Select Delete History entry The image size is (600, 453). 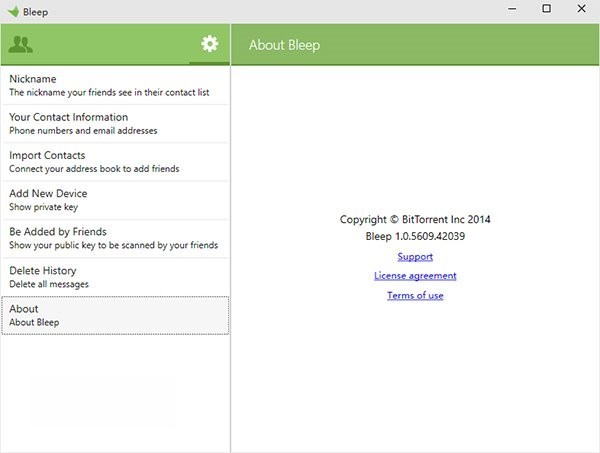pos(116,277)
